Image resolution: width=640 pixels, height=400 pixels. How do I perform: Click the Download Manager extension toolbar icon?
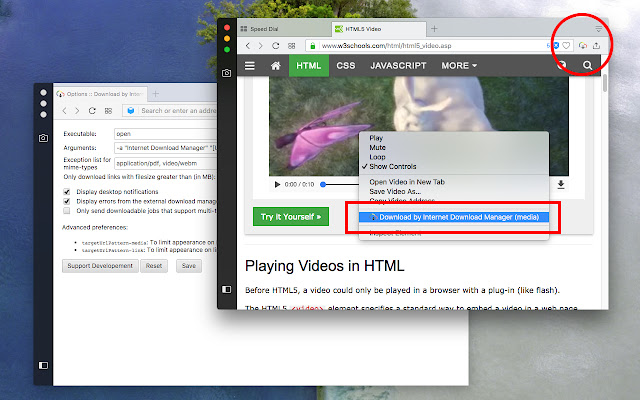click(x=583, y=46)
